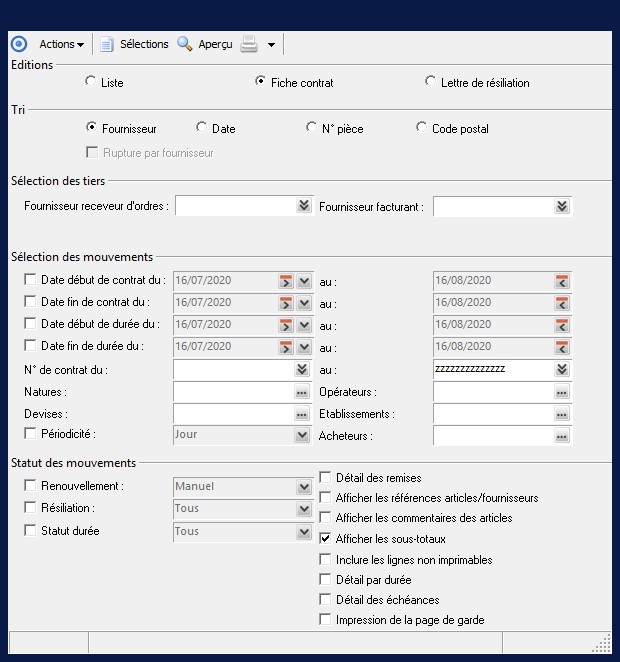Click the Devises ellipsis lookup button
Screen dimensions: 620x662
tap(302, 414)
